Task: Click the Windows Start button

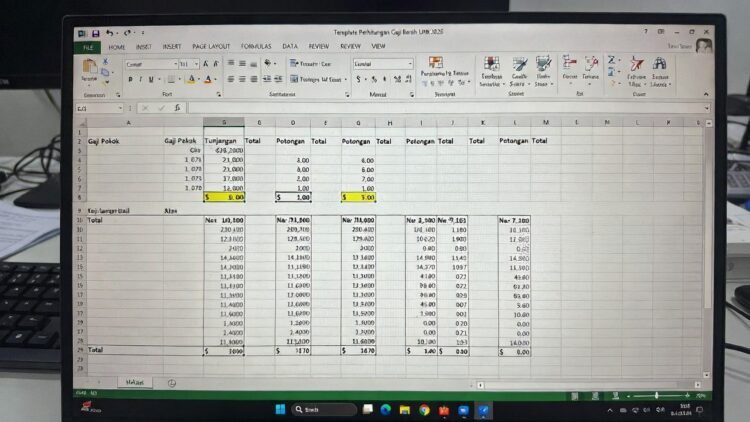Action: [x=280, y=409]
